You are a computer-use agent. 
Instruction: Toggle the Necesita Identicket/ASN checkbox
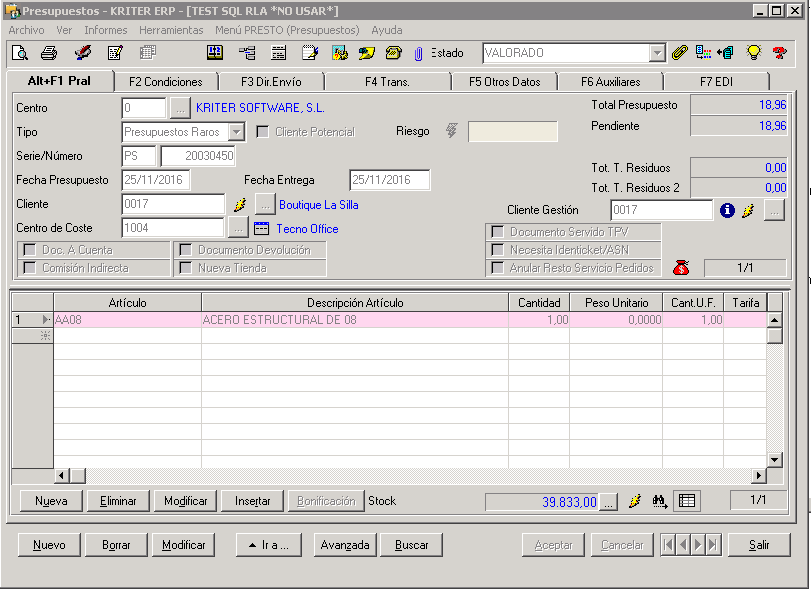498,250
